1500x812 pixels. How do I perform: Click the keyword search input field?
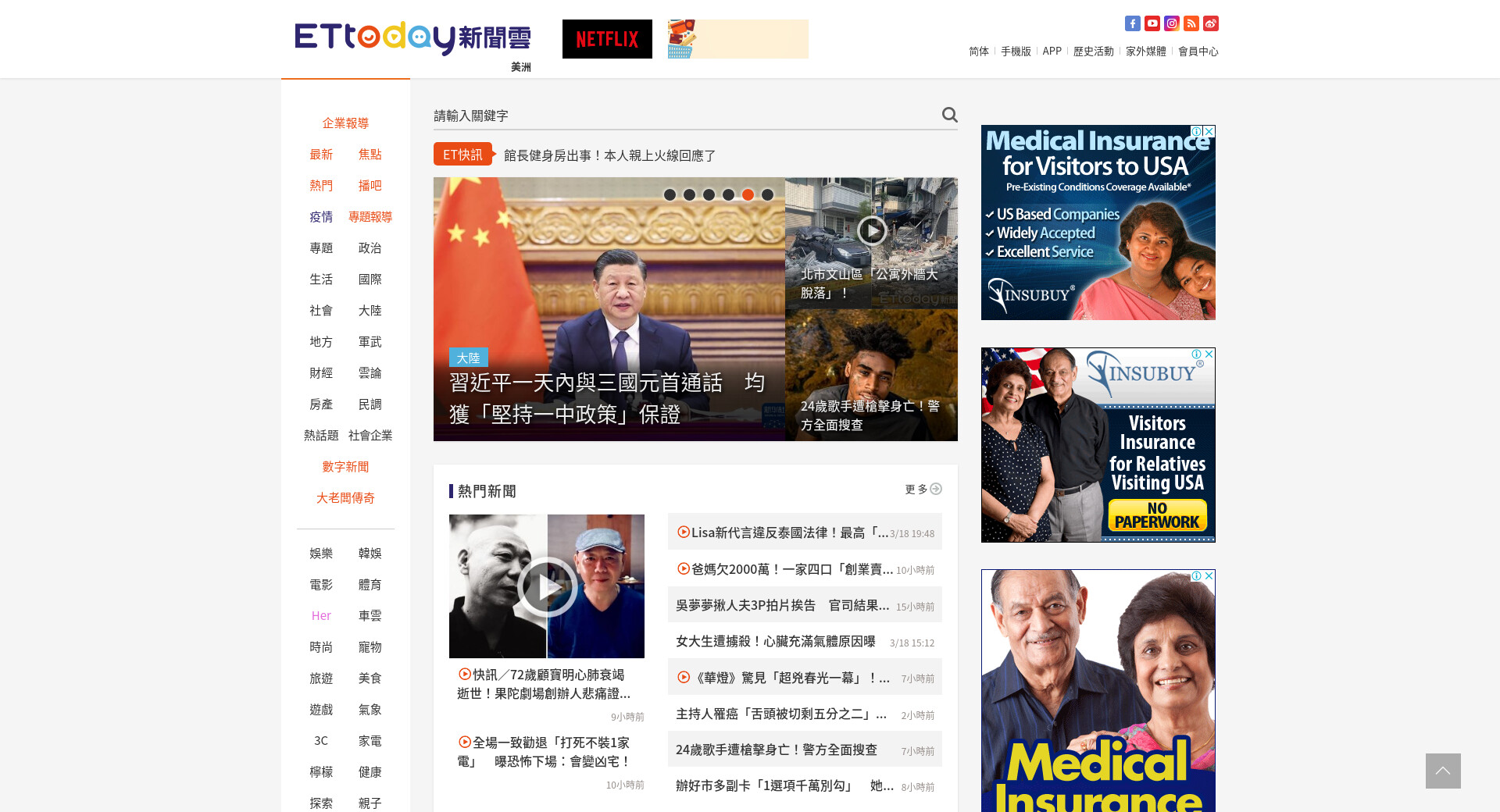point(684,116)
